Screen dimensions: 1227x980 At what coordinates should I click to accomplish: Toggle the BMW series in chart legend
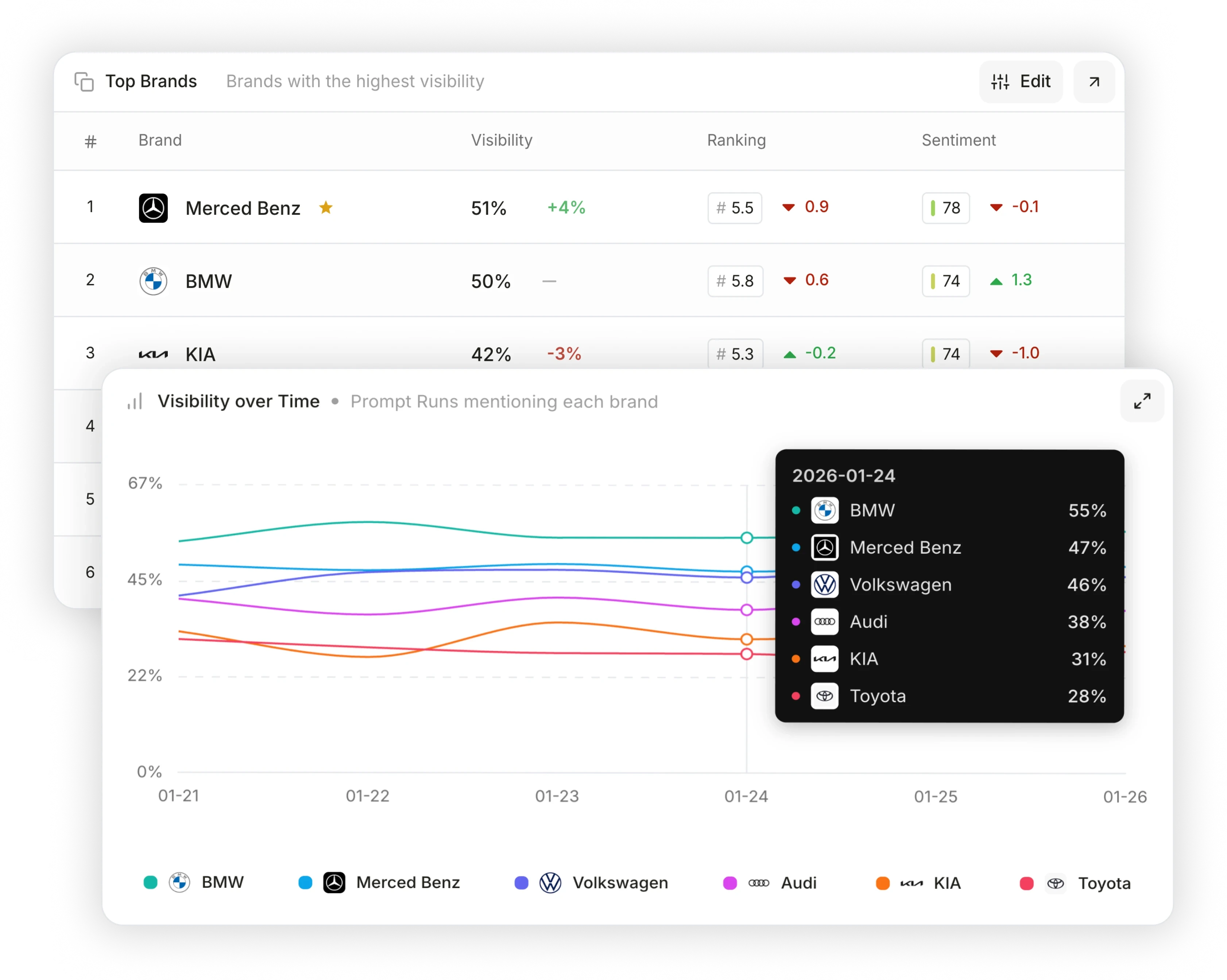(x=222, y=882)
